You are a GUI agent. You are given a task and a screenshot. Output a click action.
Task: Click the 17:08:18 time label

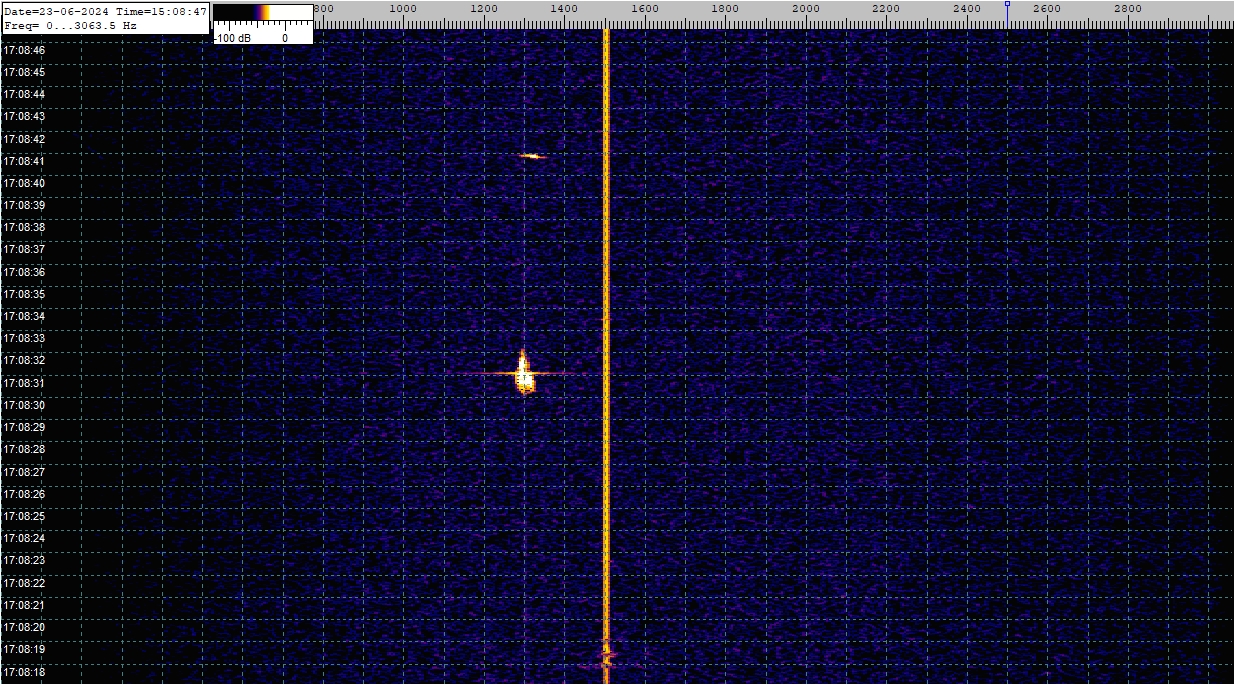[24, 672]
